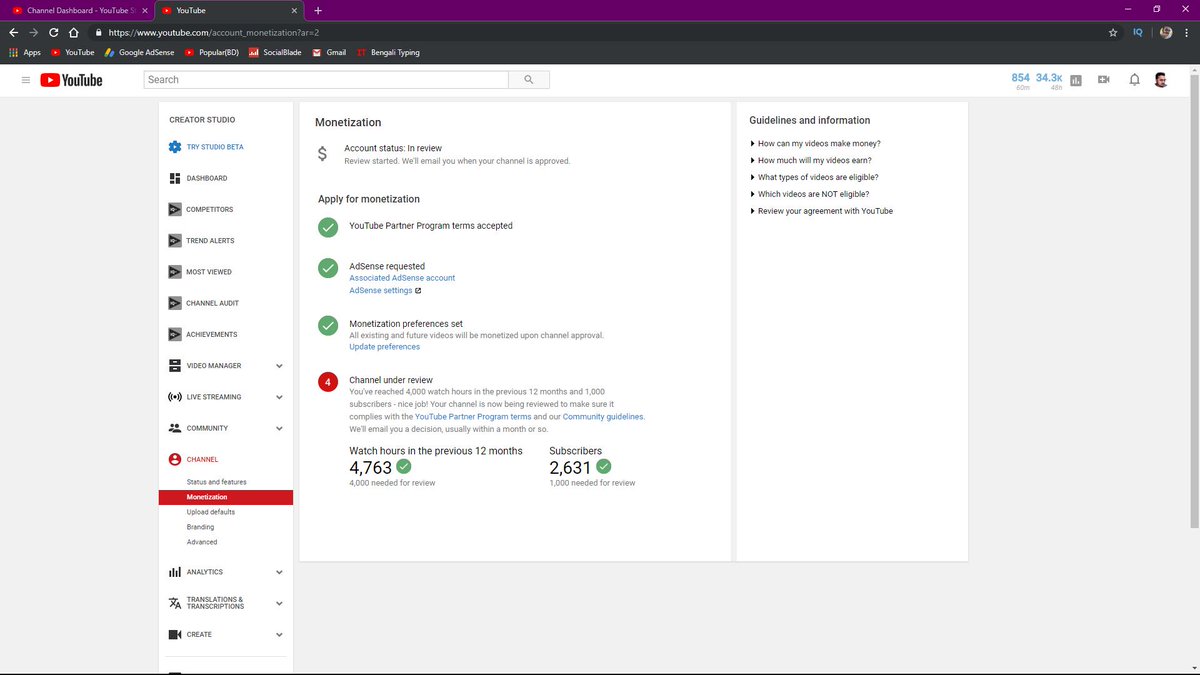The image size is (1200, 675).
Task: Switch to the Channel Dashboard browser tab
Action: (79, 10)
